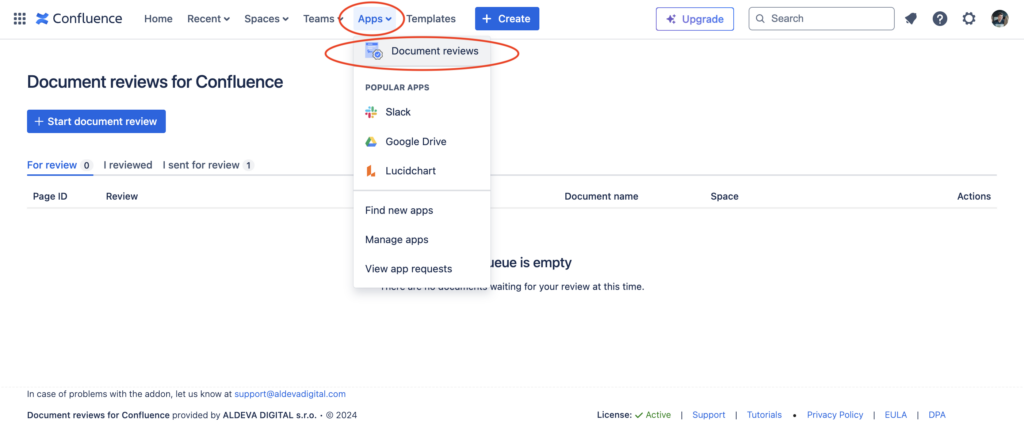Click the Document reviews app icon
Screen dimensions: 1024x435
pos(374,51)
